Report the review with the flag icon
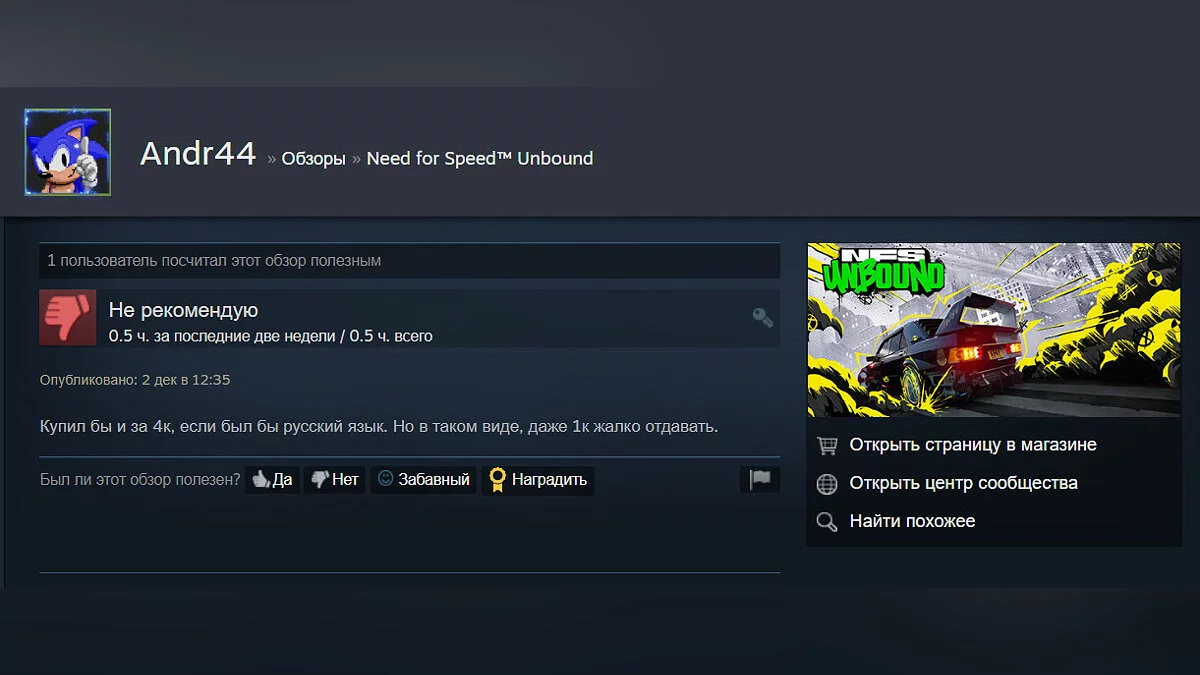Viewport: 1200px width, 675px height. [x=760, y=479]
